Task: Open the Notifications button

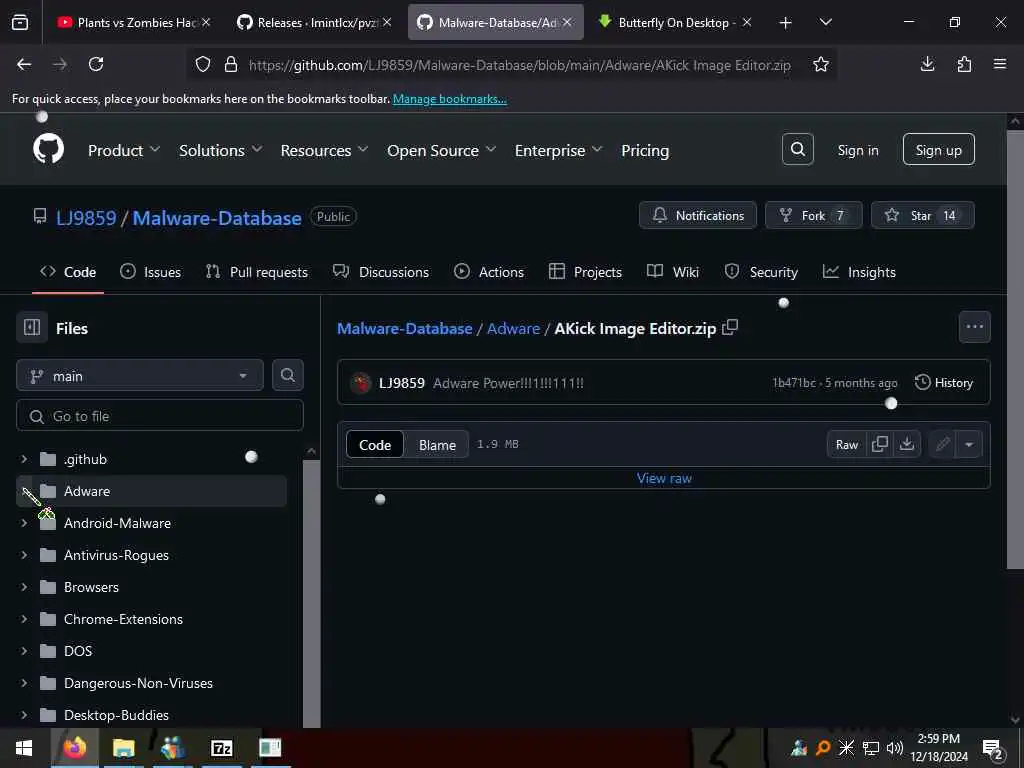Action: pos(697,216)
